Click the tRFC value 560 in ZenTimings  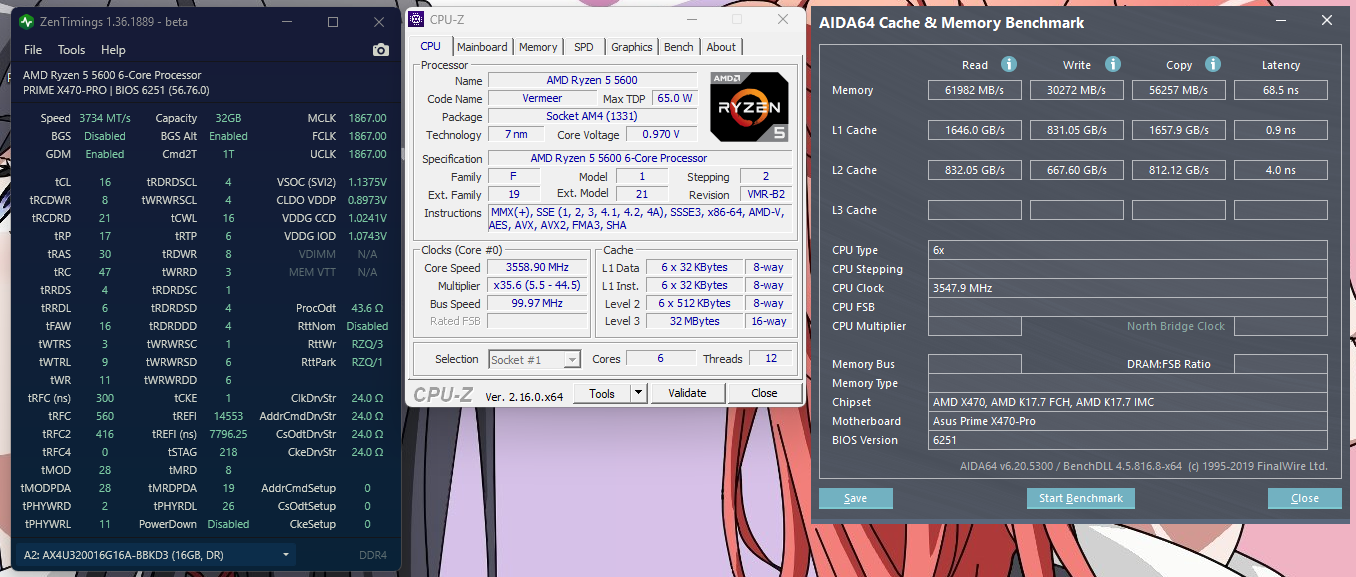pyautogui.click(x=105, y=416)
